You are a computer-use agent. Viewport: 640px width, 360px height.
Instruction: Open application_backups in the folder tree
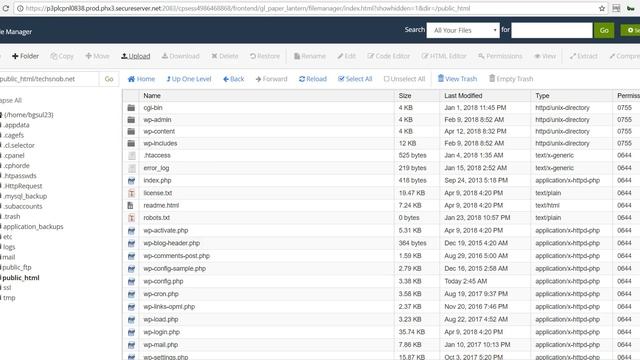33,227
